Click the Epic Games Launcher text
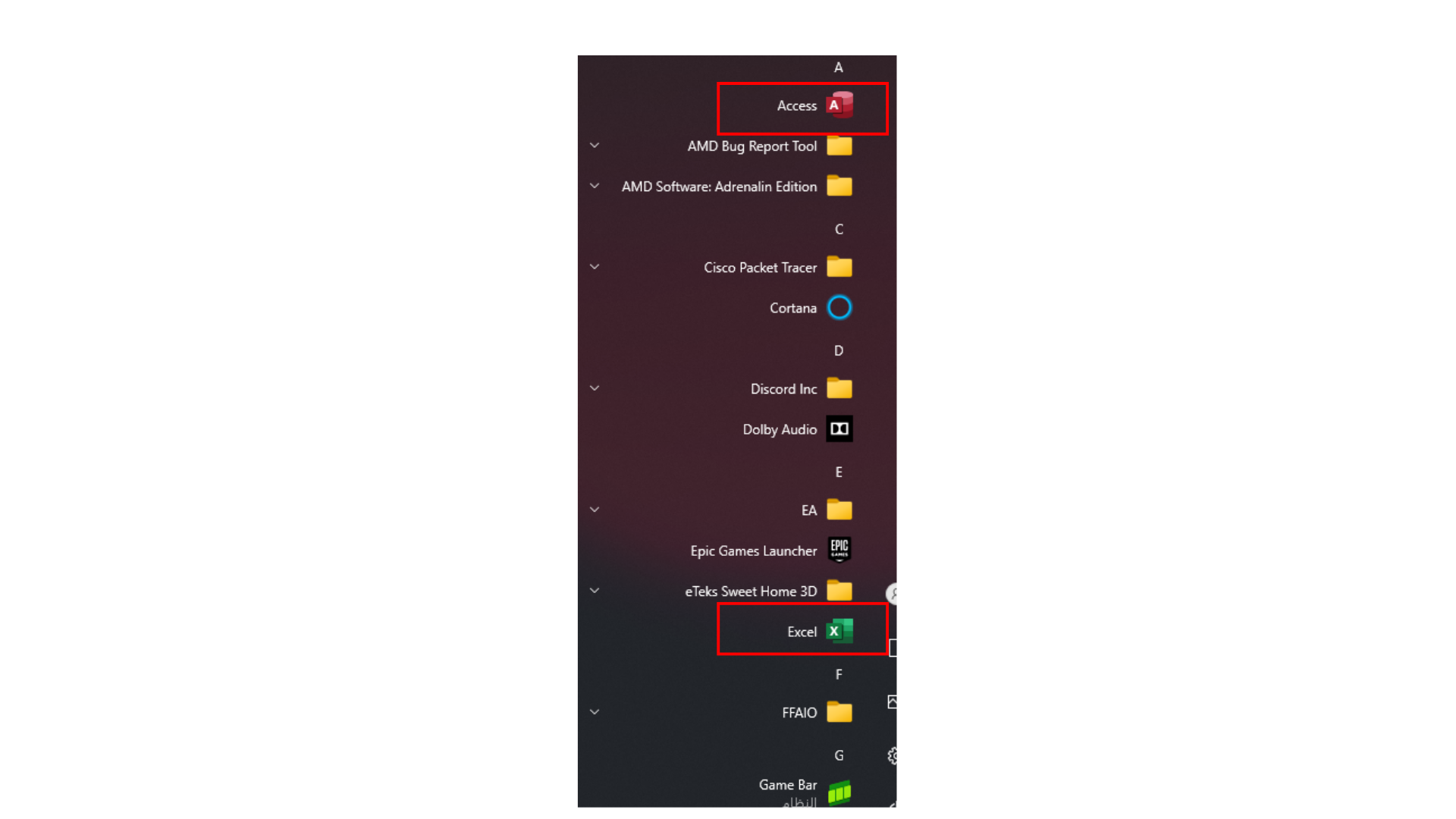1456x819 pixels. (753, 551)
